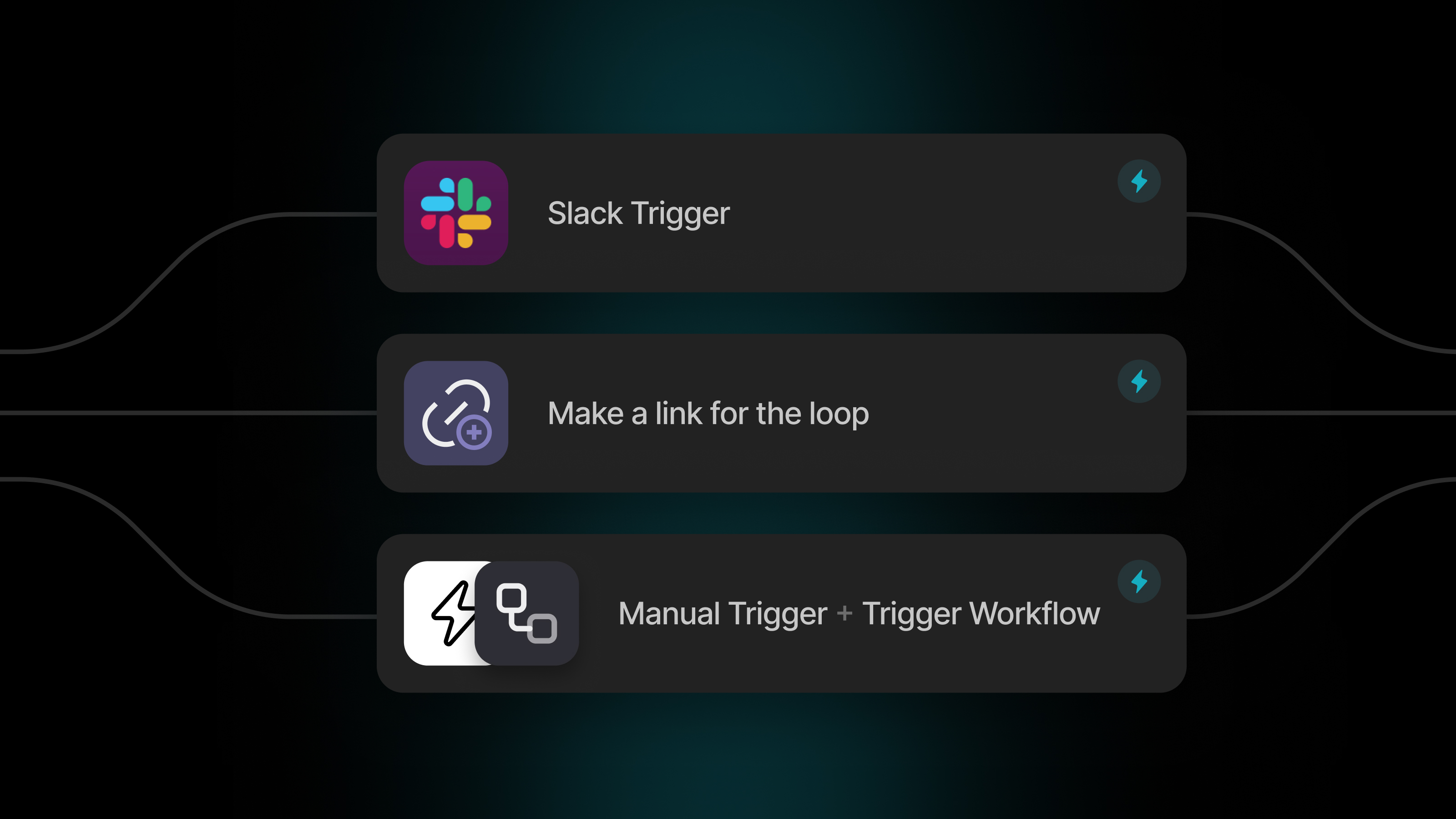Click the Trigger Workflow text
Image resolution: width=1456 pixels, height=819 pixels.
coord(981,614)
